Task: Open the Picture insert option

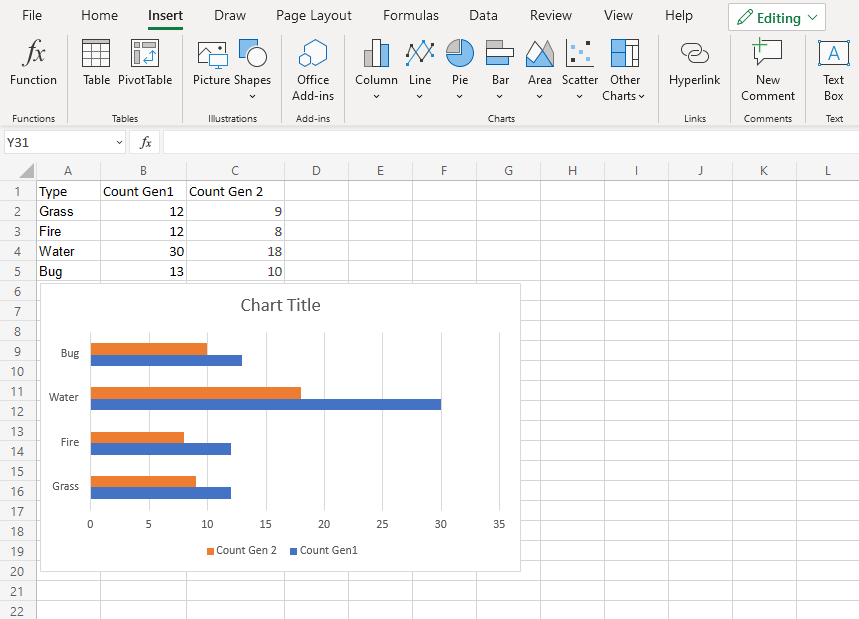Action: point(211,63)
